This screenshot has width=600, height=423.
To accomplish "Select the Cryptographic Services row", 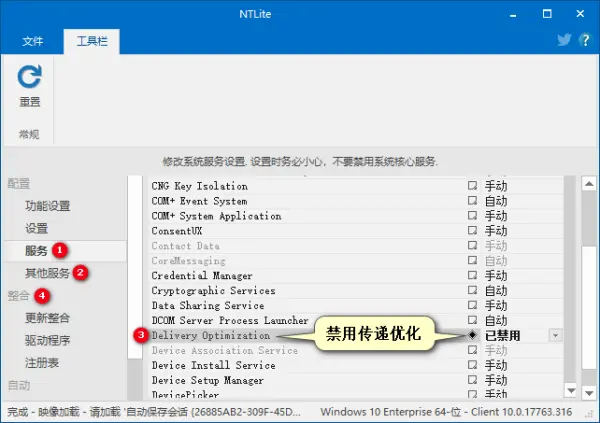I will point(356,291).
